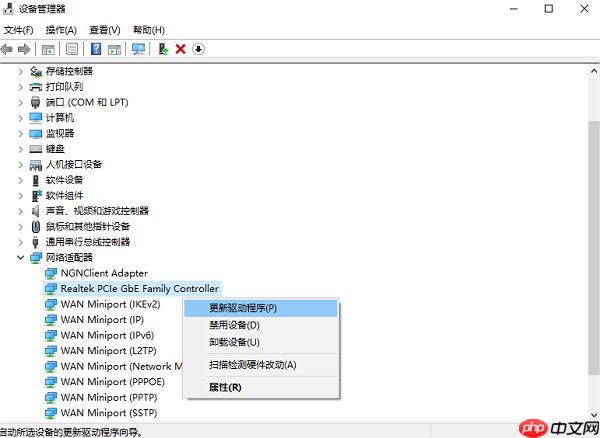Viewport: 600px width, 438px height.
Task: Expand the 通用串行总线控制器 category
Action: (x=21, y=242)
